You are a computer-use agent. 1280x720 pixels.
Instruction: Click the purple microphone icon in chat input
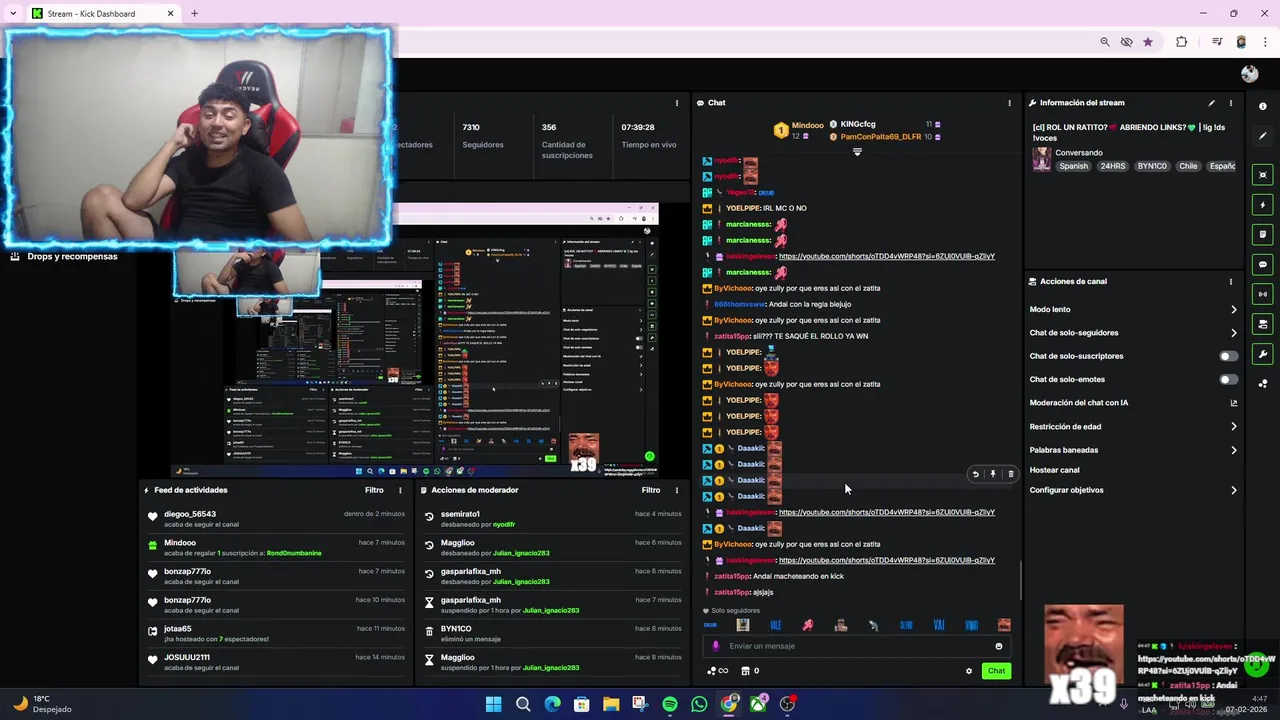tap(716, 646)
